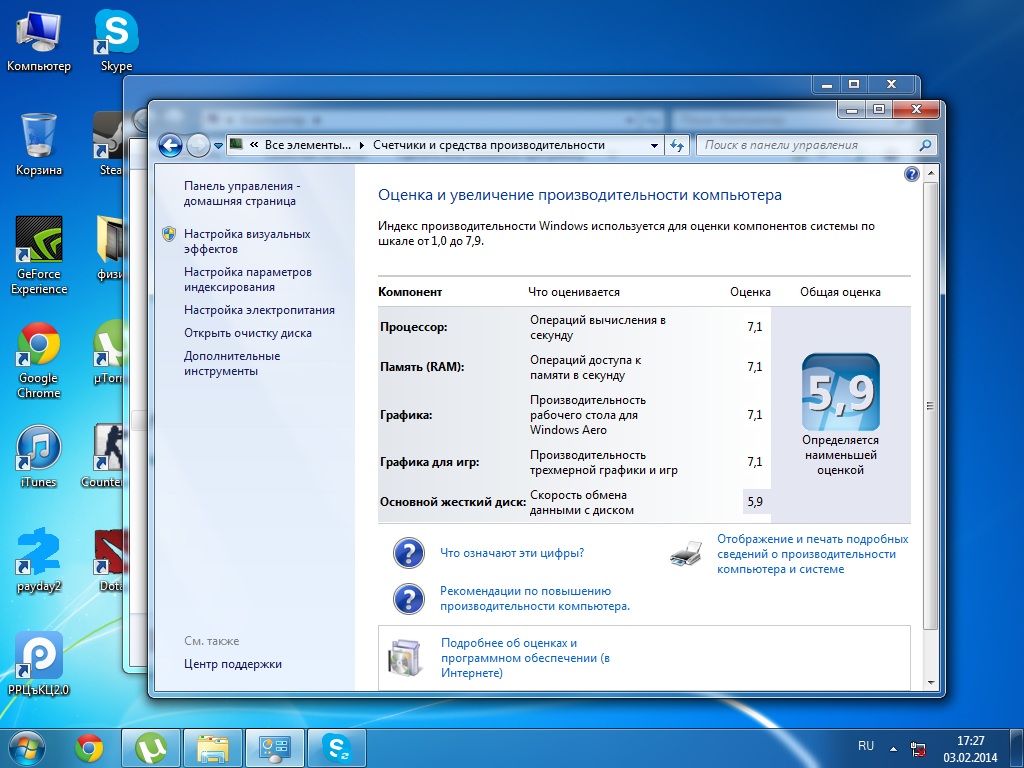
Task: Open the recent pages dropdown arrow
Action: tap(218, 146)
